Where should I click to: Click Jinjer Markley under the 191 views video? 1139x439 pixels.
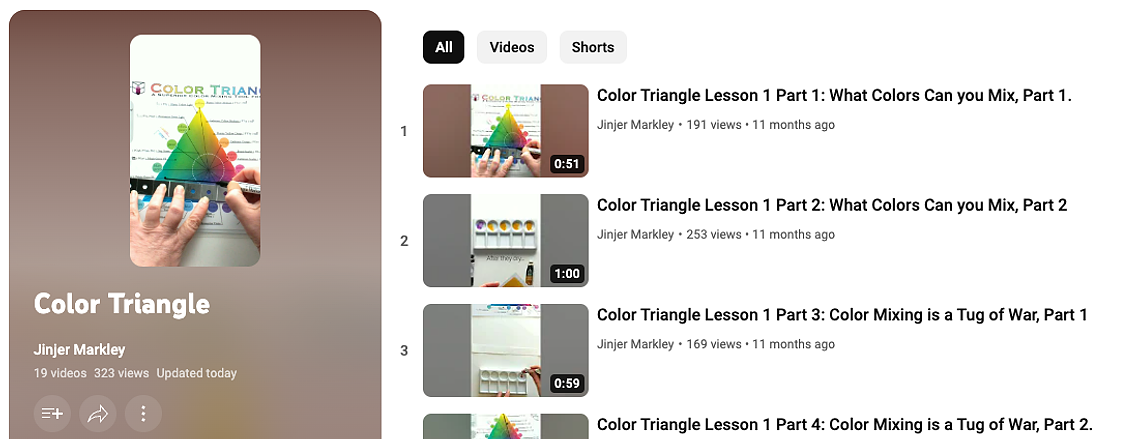pos(636,125)
